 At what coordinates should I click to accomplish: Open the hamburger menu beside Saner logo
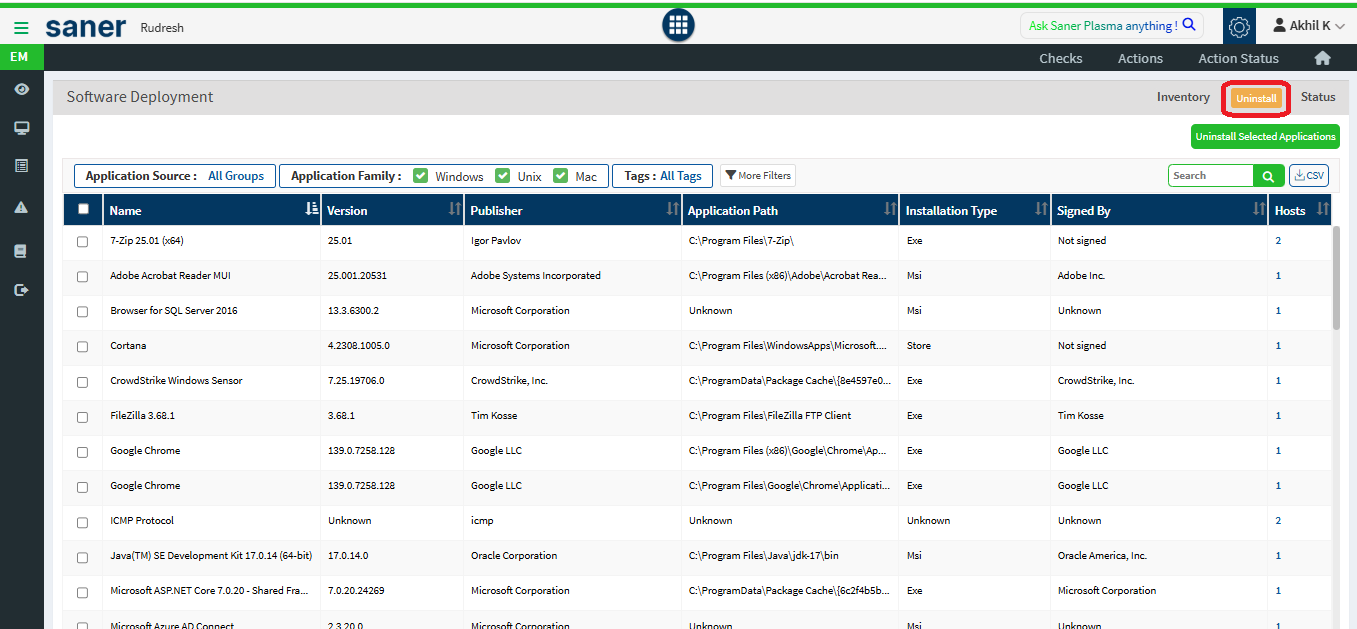[x=21, y=27]
